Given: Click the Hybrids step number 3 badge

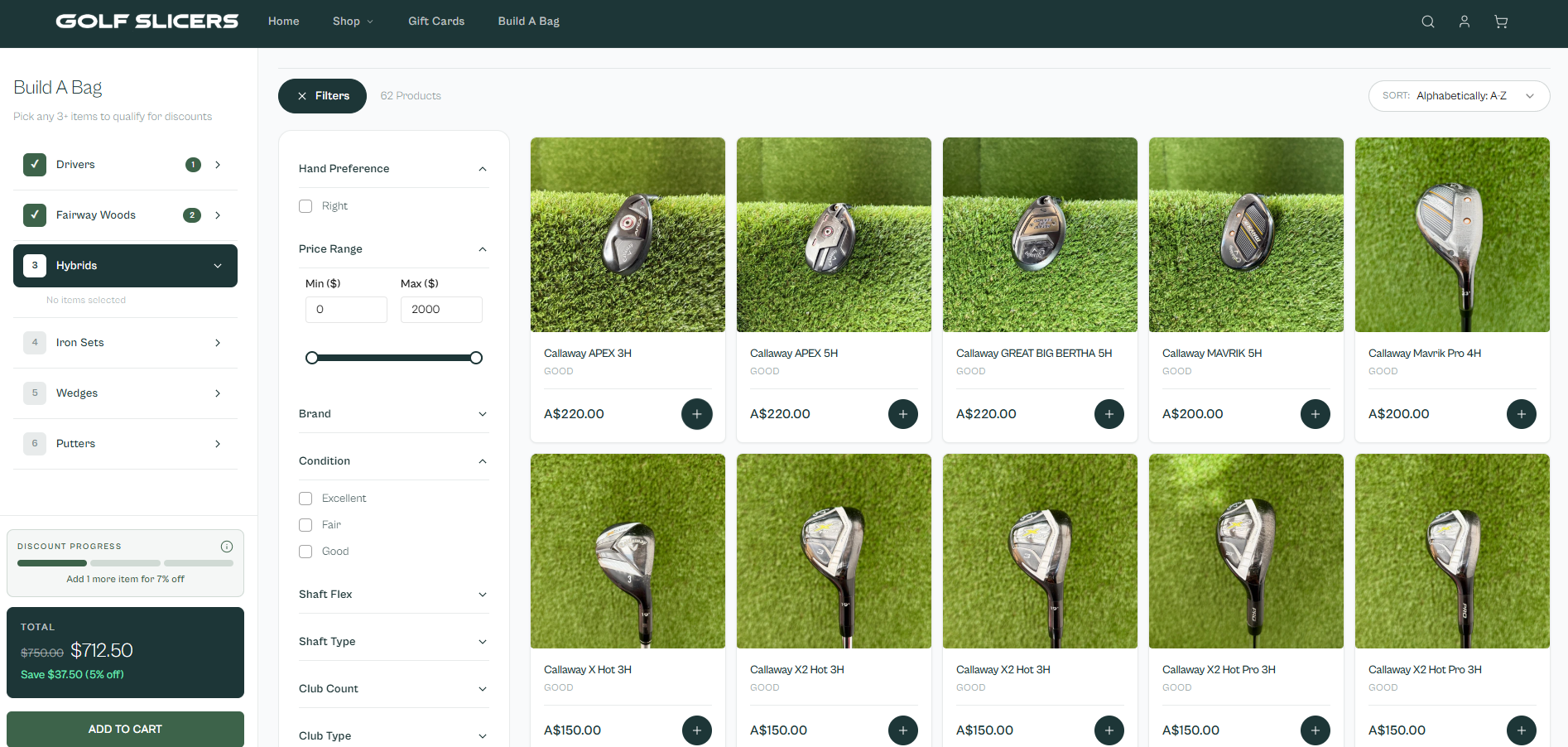Looking at the screenshot, I should (x=35, y=266).
